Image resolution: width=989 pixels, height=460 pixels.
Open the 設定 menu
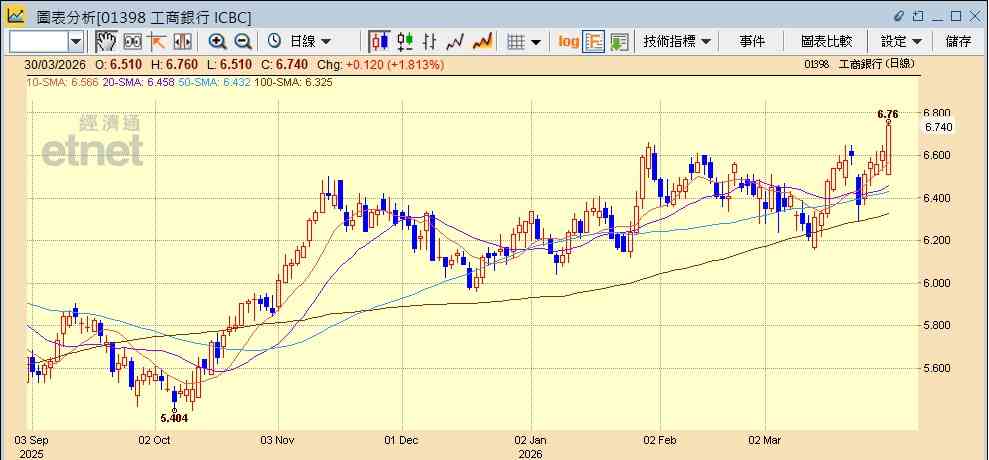click(901, 42)
